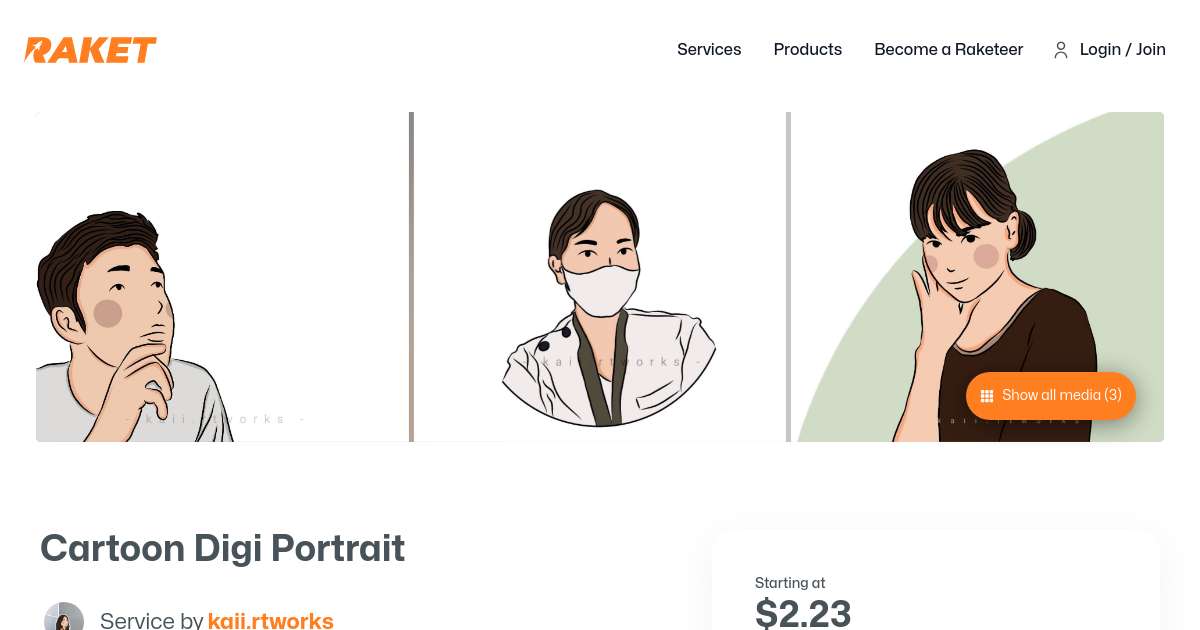Click the user profile icon beside Login
Viewport: 1200px width, 630px height.
[1061, 50]
